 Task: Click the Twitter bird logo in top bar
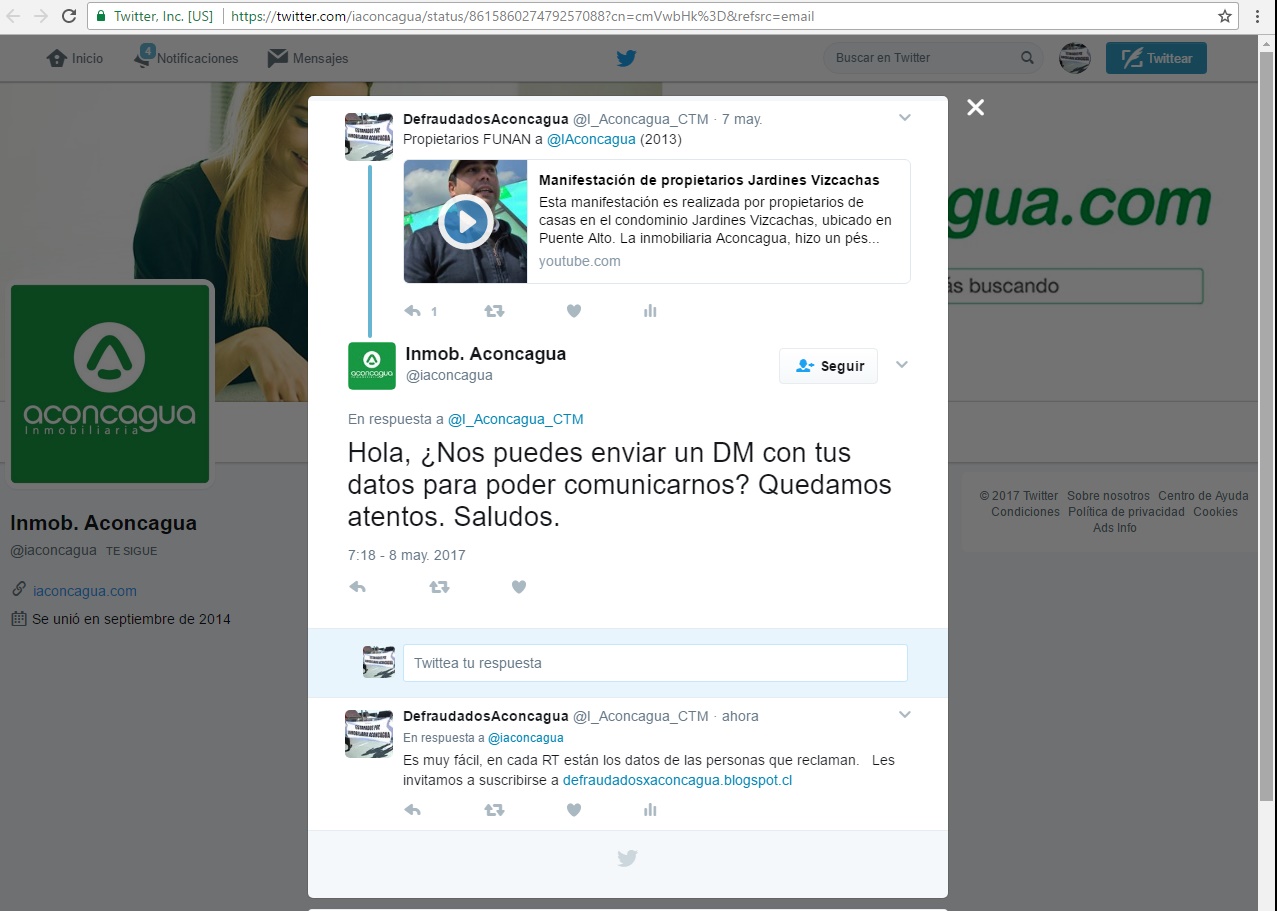626,58
